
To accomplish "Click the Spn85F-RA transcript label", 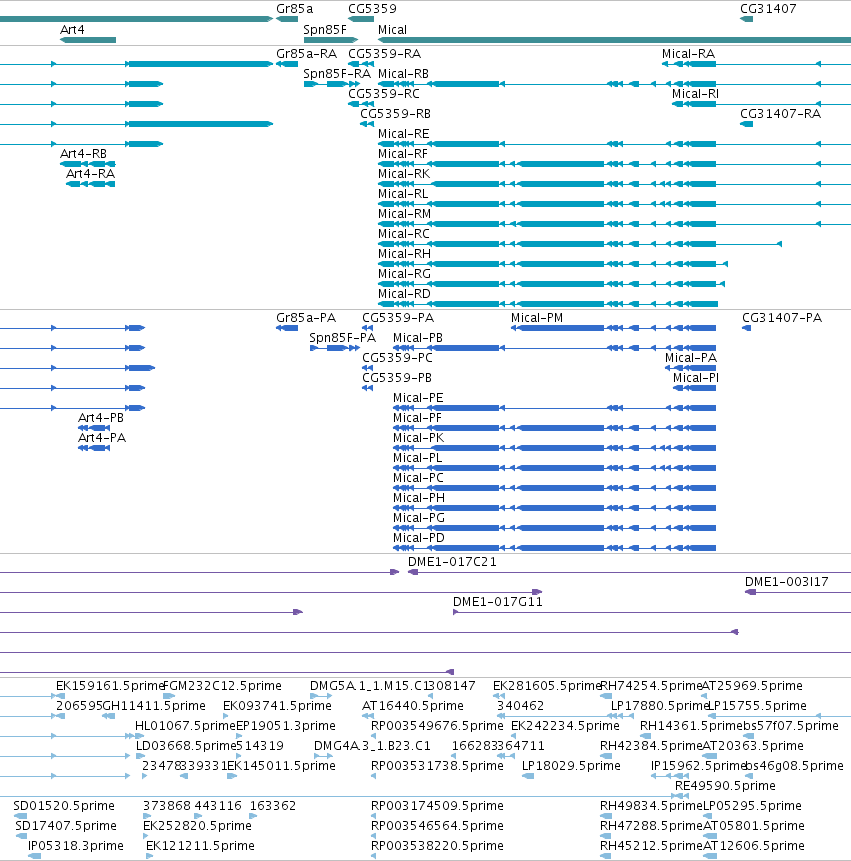I will pos(337,74).
